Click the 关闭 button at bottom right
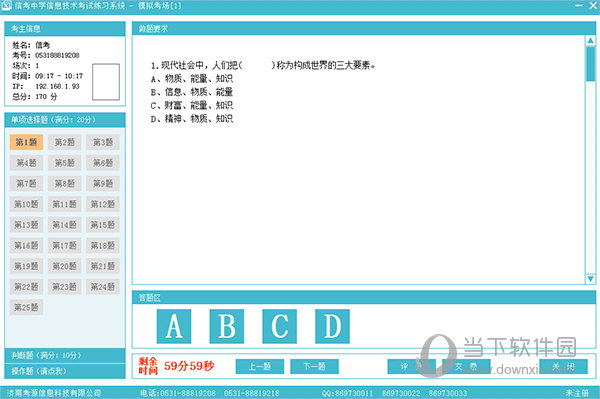The height and width of the screenshot is (399, 600). [x=564, y=366]
